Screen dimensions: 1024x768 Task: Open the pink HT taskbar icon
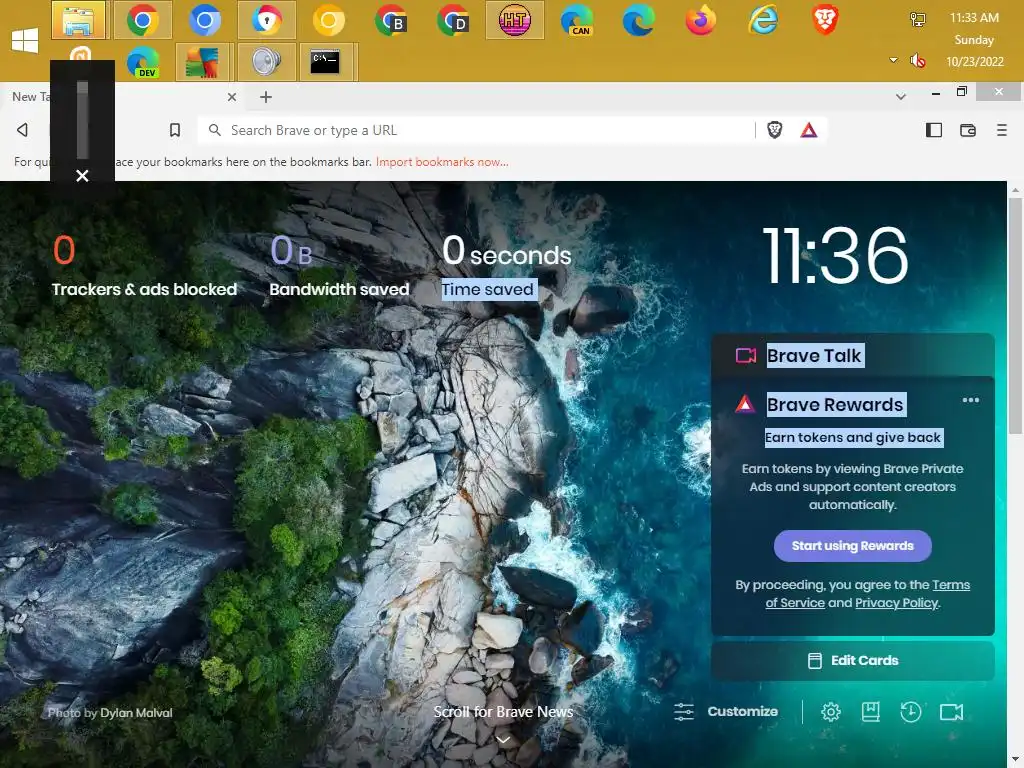515,20
